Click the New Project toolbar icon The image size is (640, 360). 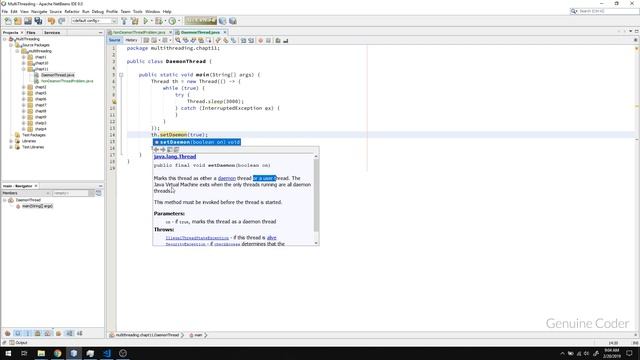(x=18, y=21)
